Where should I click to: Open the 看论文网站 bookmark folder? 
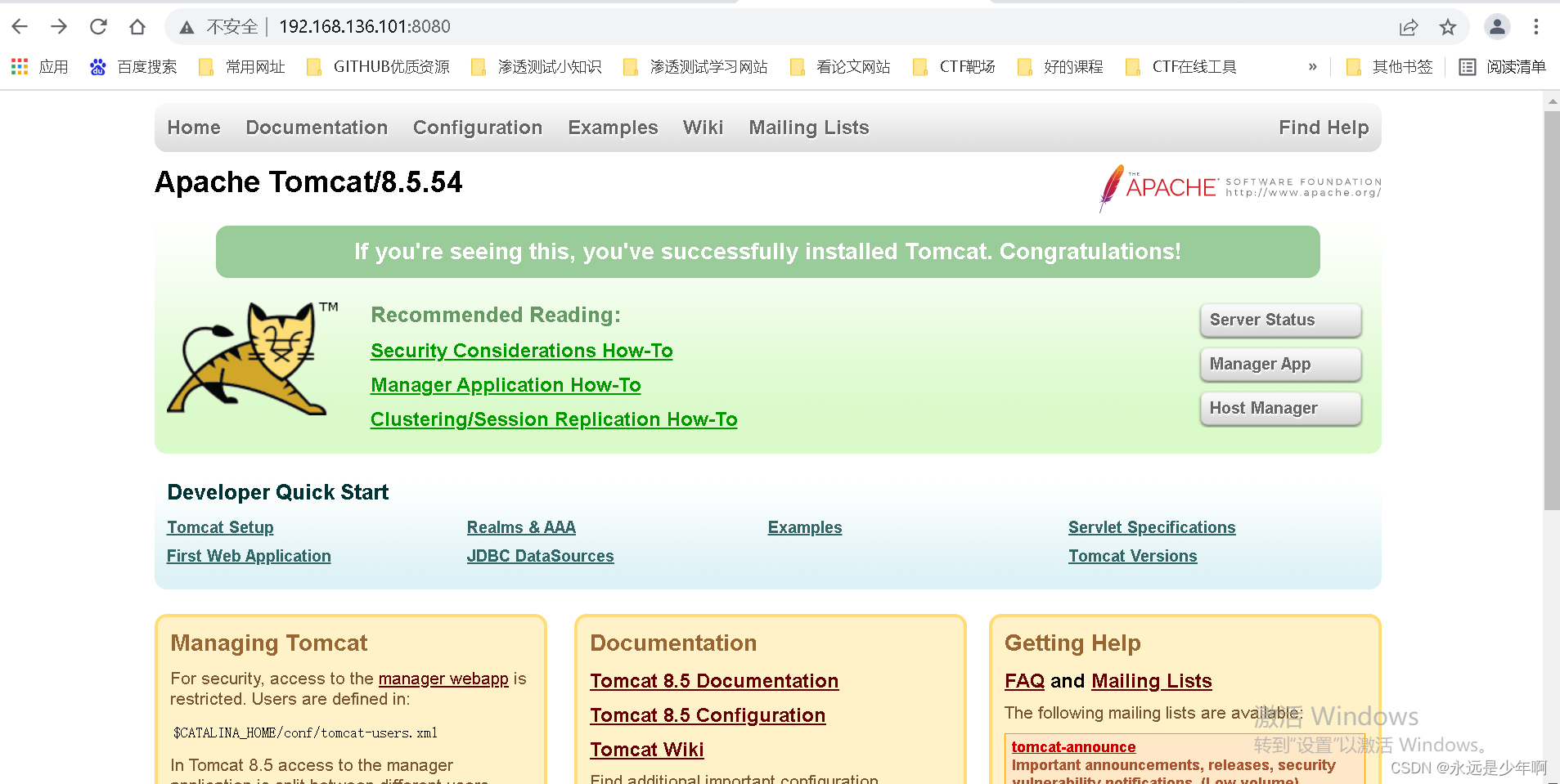point(840,67)
